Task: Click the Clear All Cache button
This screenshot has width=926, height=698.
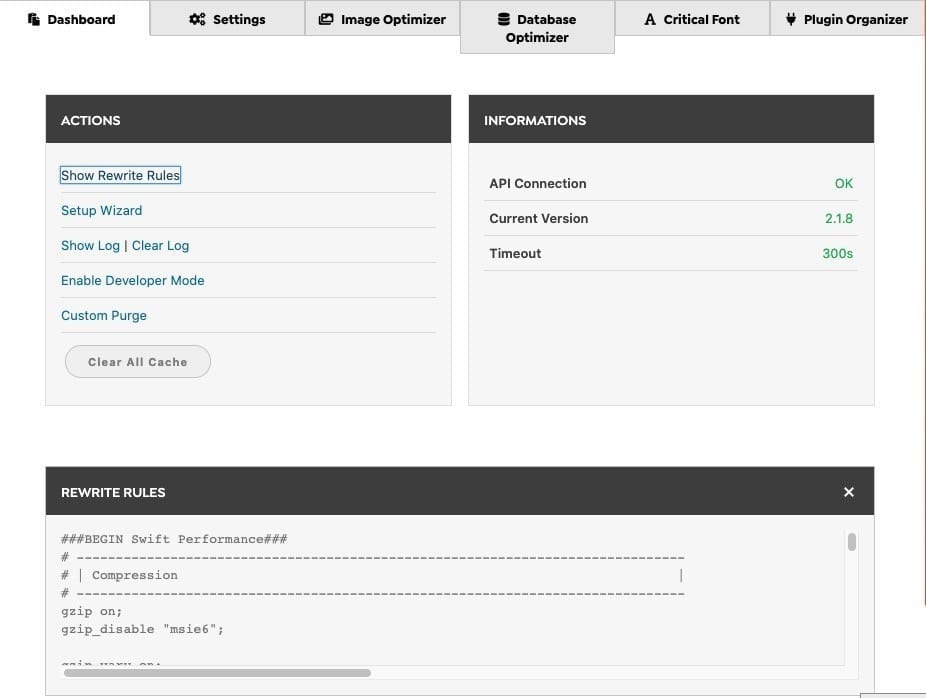Action: coord(138,362)
